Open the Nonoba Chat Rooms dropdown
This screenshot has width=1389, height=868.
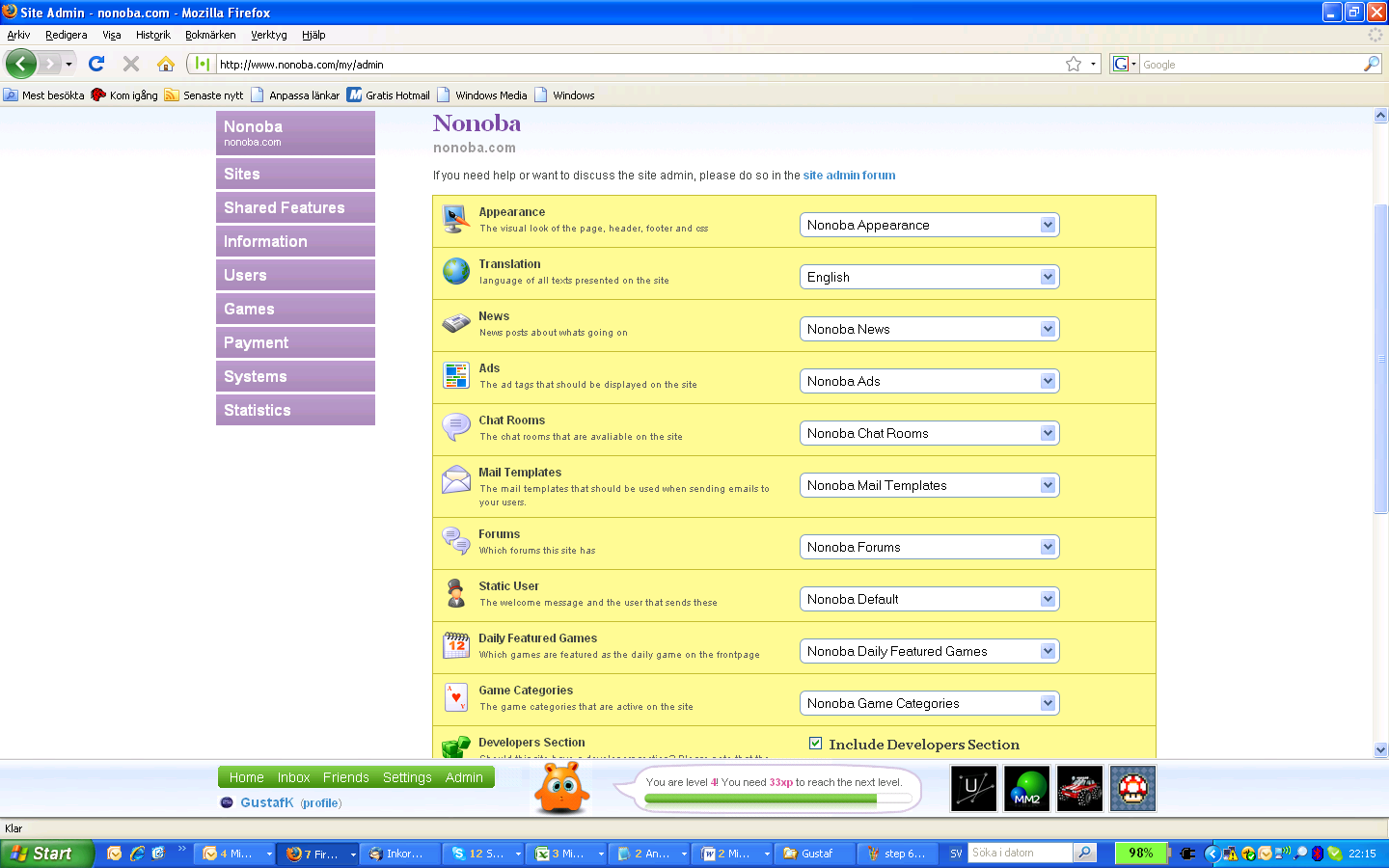pyautogui.click(x=930, y=433)
